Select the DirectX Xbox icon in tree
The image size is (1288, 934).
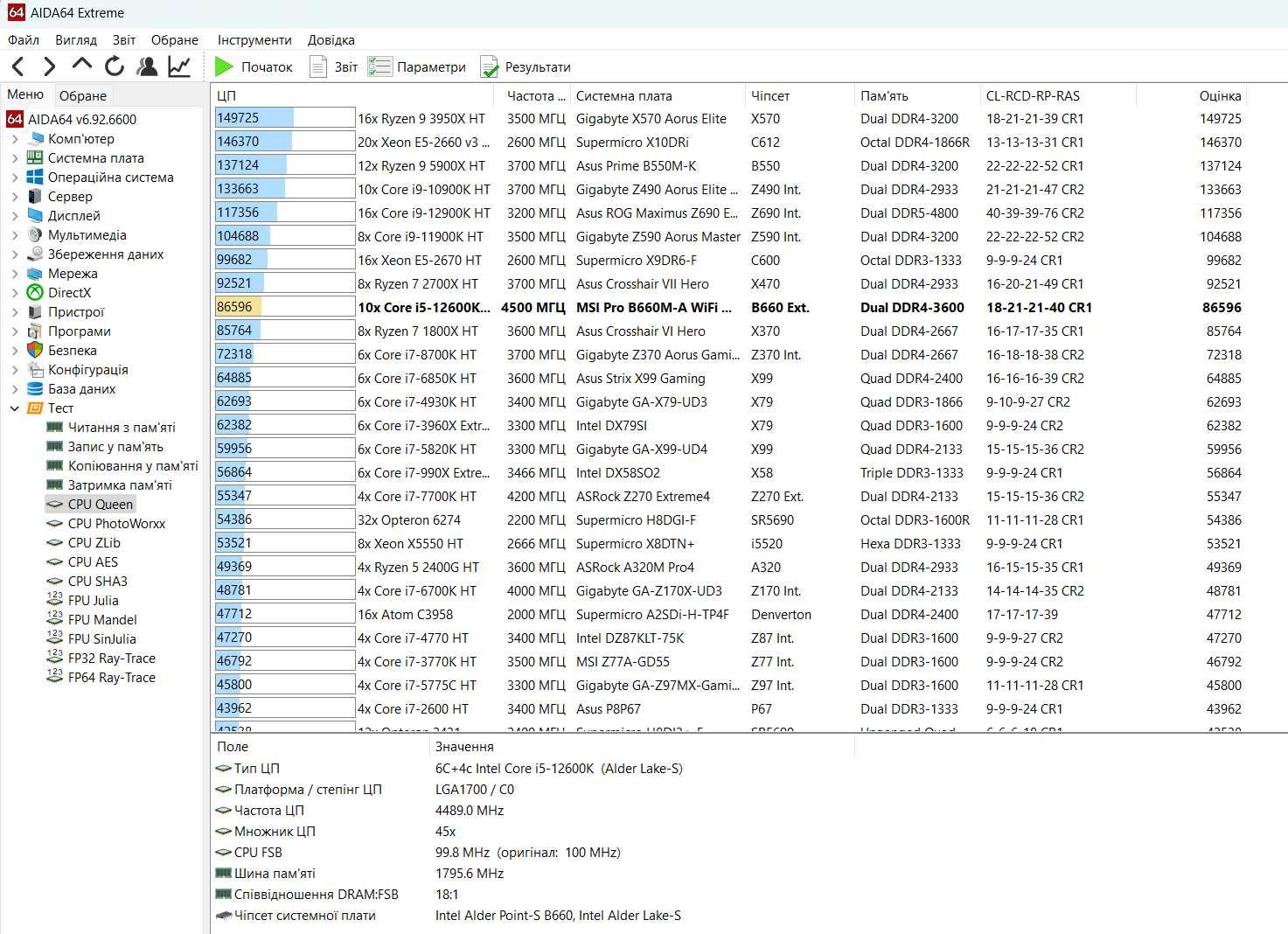[x=35, y=293]
